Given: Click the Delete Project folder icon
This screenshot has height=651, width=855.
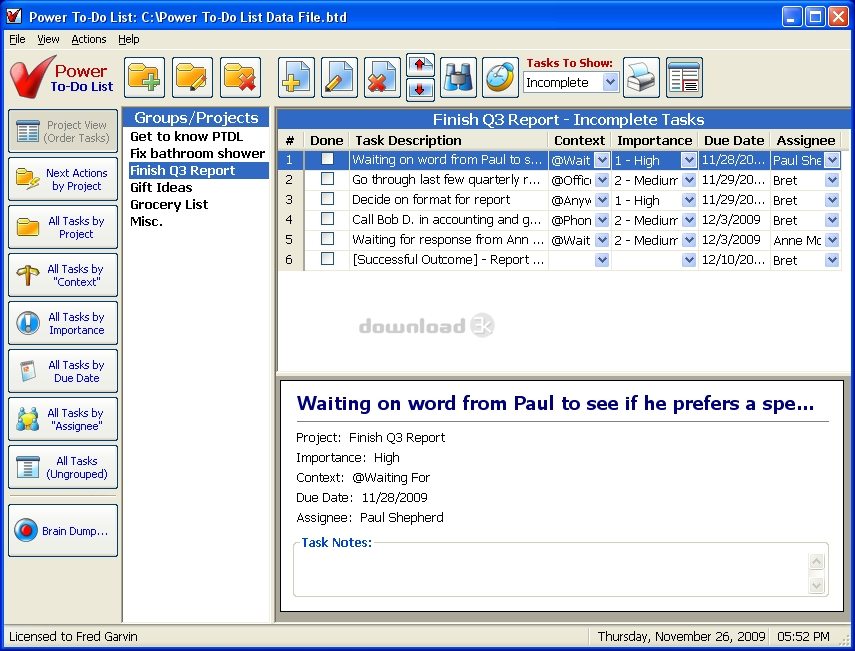Looking at the screenshot, I should click(x=240, y=77).
